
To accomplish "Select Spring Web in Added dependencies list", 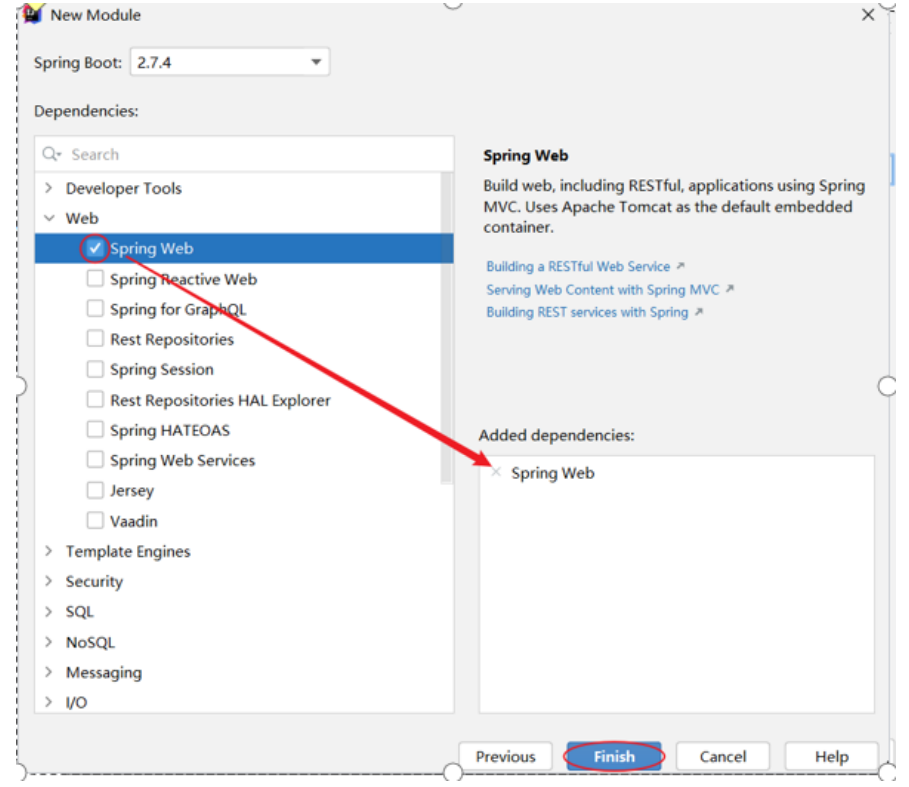I will (x=552, y=473).
